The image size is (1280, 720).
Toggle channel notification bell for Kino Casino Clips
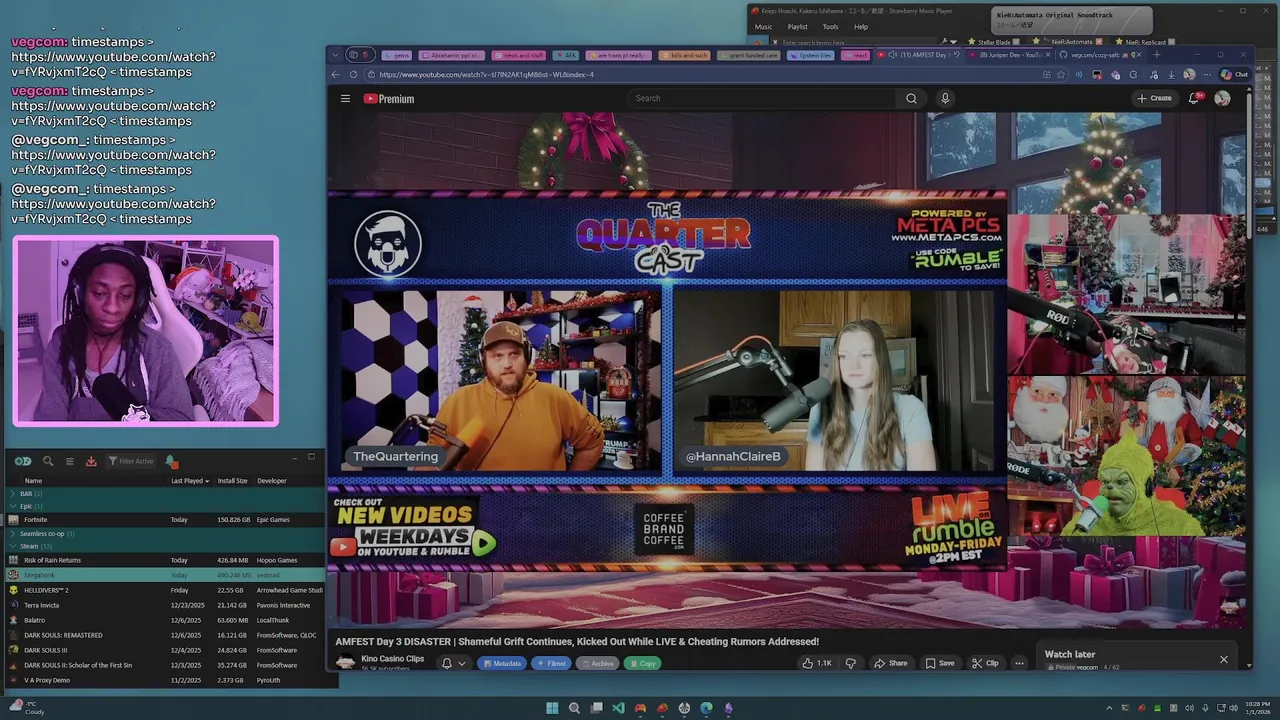tap(447, 663)
